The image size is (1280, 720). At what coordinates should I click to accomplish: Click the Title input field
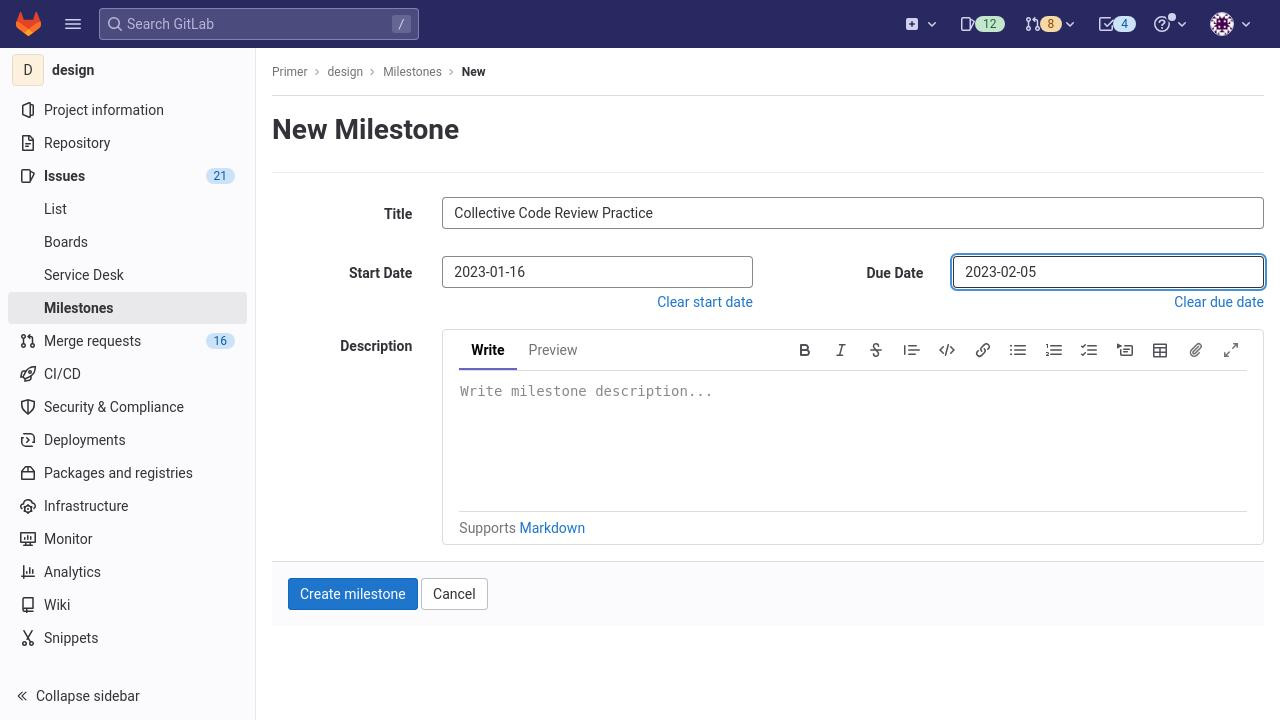pyautogui.click(x=853, y=213)
